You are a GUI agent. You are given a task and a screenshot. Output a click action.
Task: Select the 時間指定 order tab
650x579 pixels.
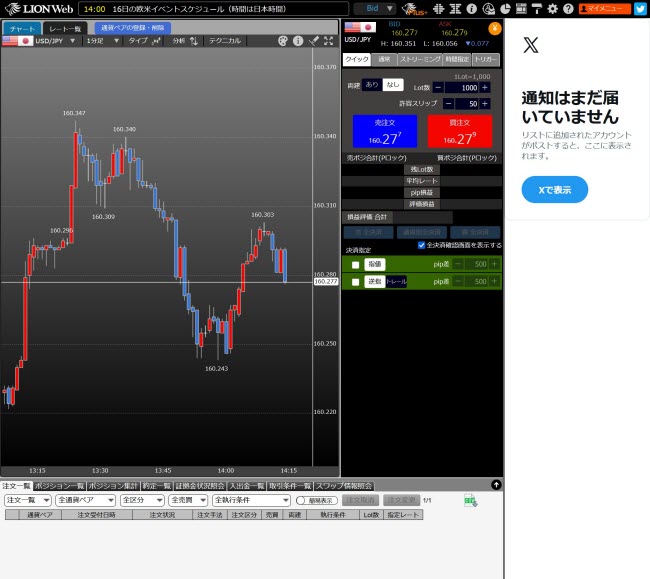click(457, 60)
